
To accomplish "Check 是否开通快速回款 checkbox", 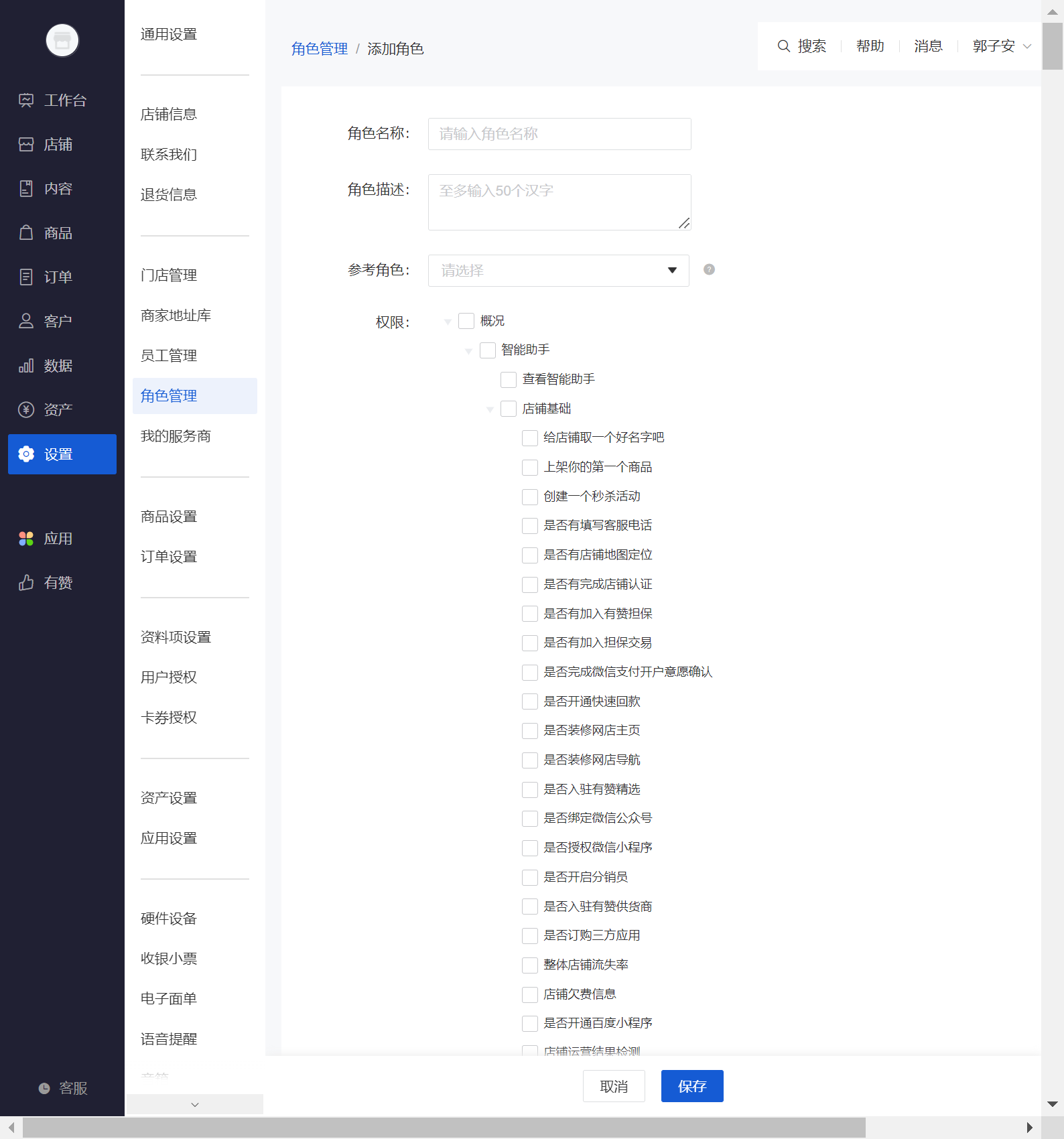I will [x=530, y=702].
